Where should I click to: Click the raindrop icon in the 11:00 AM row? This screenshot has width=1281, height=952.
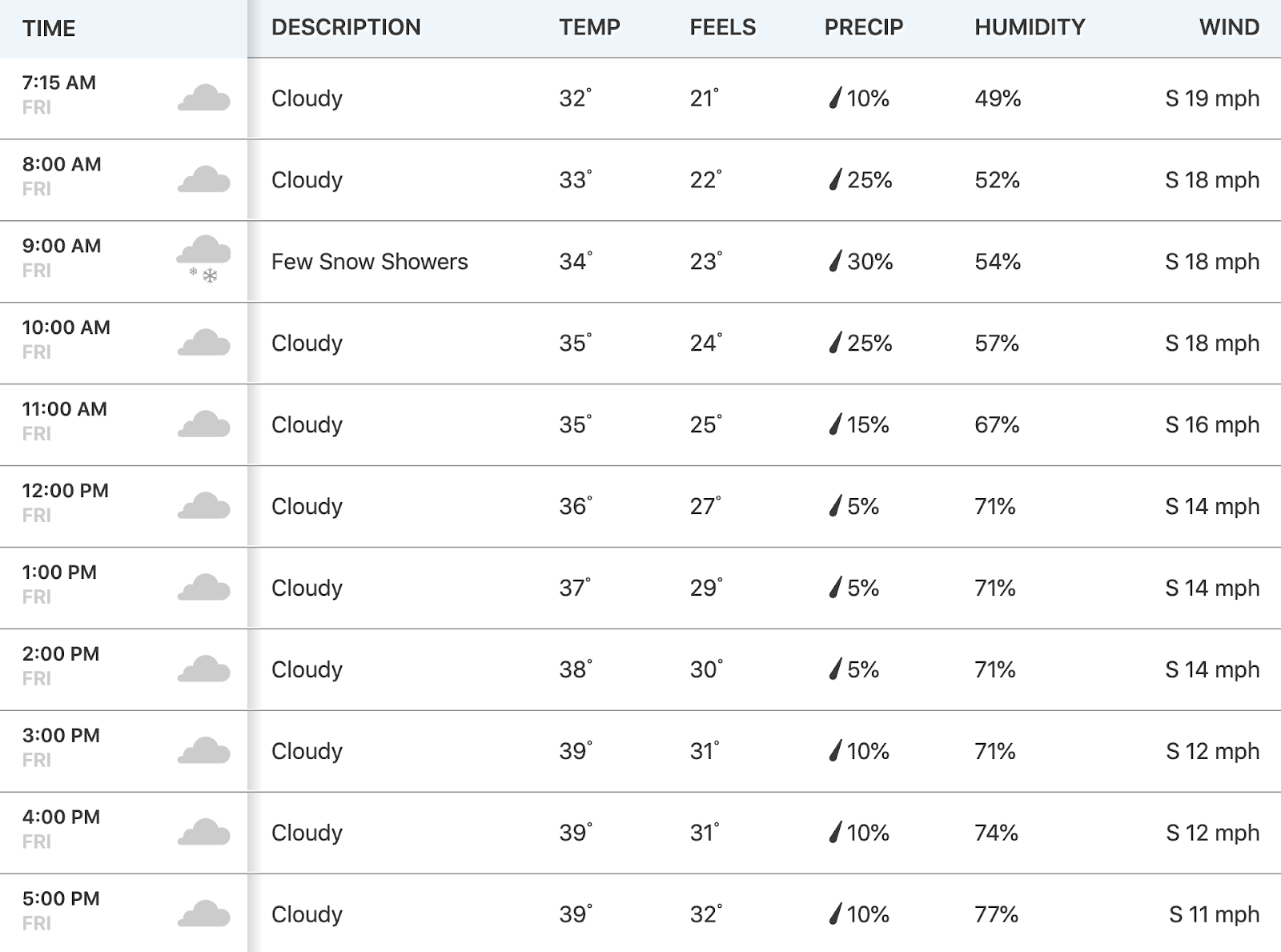[835, 424]
